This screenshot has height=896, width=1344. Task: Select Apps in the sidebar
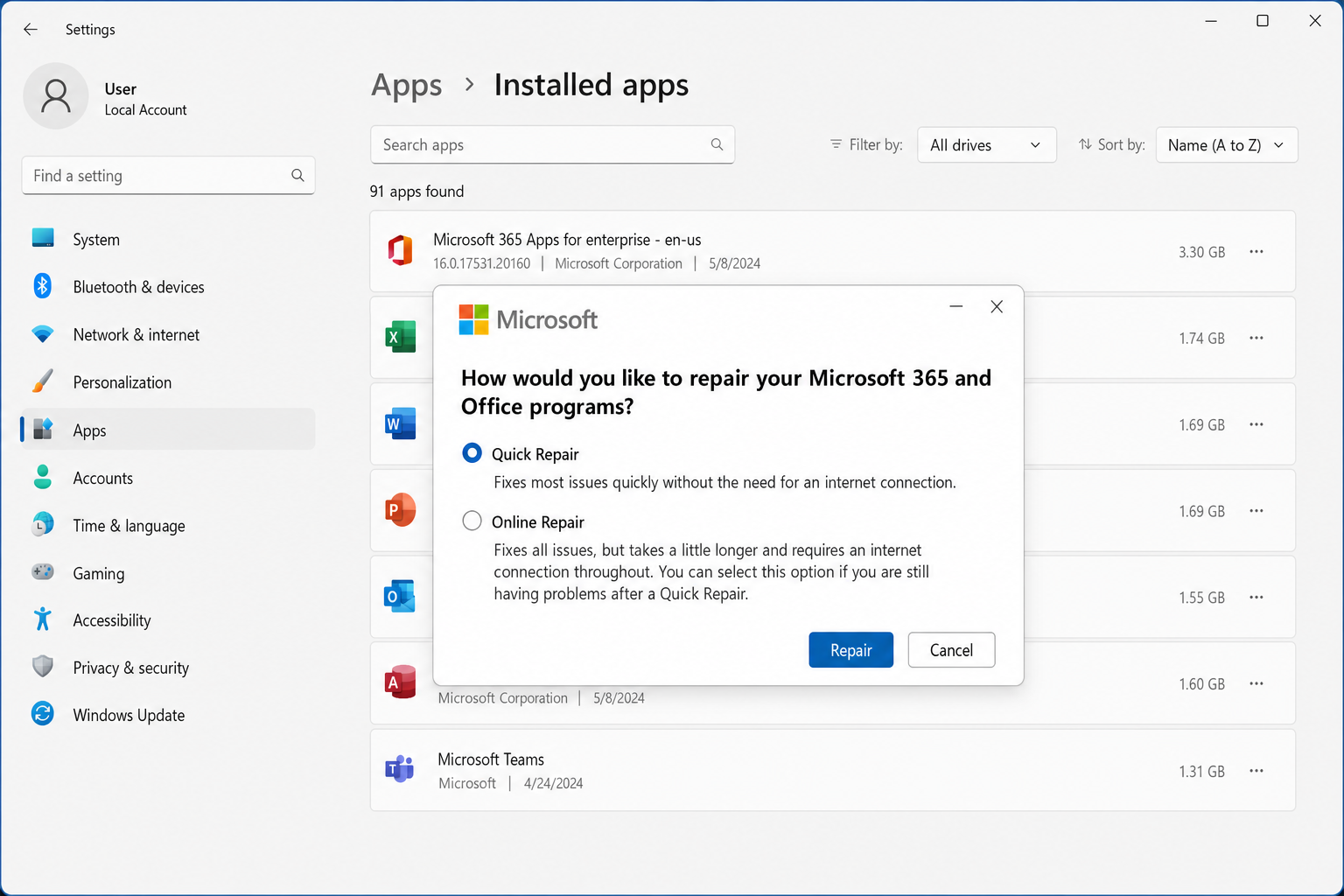(168, 430)
